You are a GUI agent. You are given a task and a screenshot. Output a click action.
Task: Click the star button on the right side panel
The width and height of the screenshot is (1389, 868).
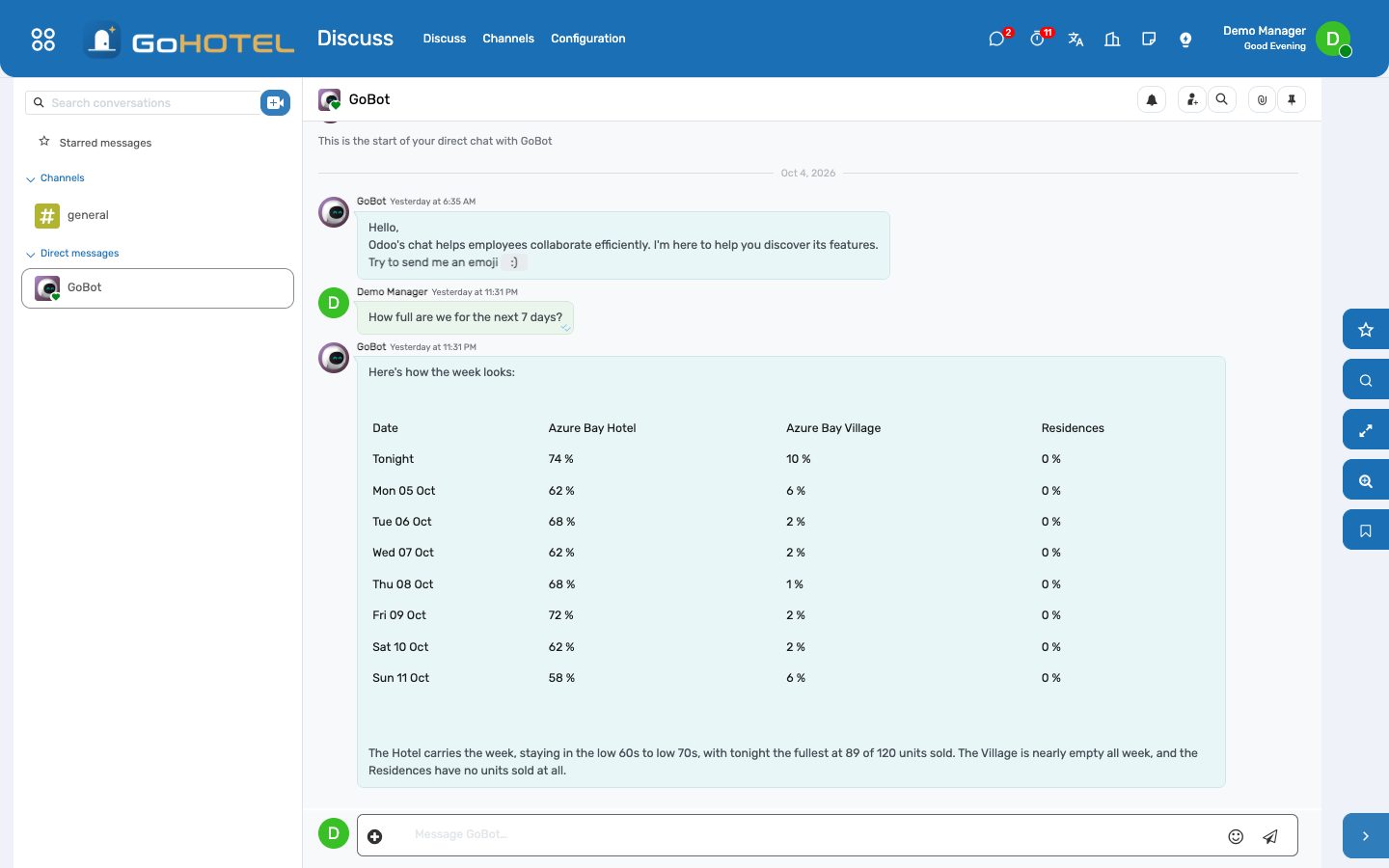click(1366, 330)
